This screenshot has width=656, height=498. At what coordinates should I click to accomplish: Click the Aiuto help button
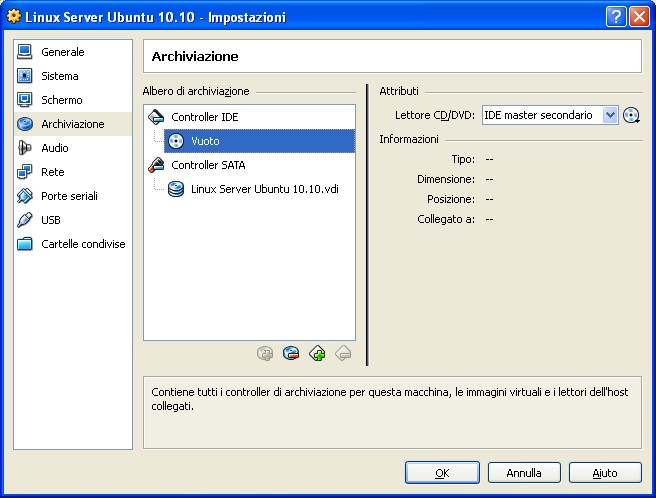[605, 473]
